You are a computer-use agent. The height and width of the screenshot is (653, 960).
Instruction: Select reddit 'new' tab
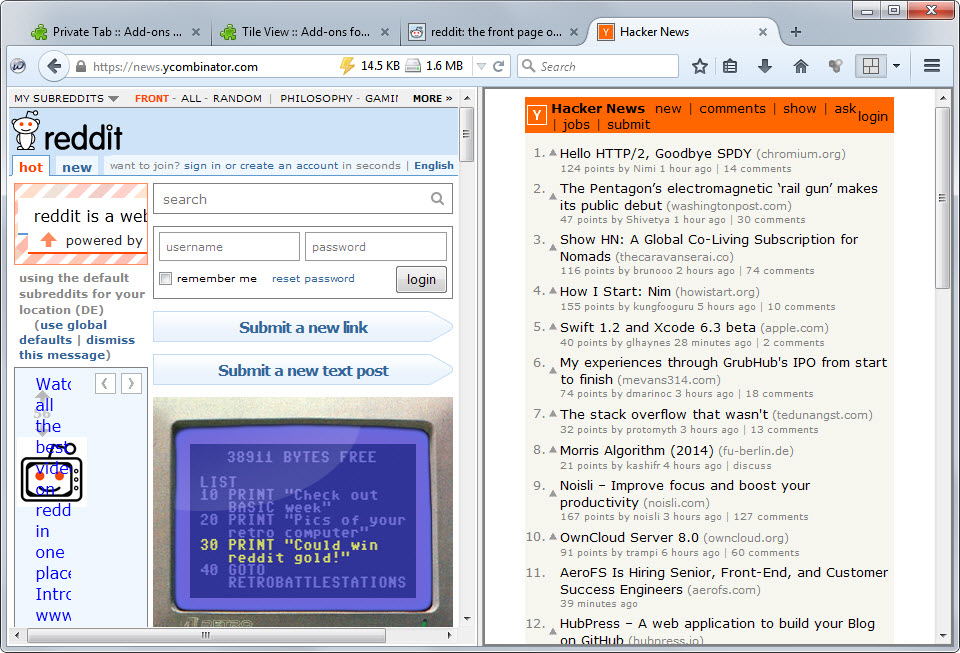click(x=77, y=167)
